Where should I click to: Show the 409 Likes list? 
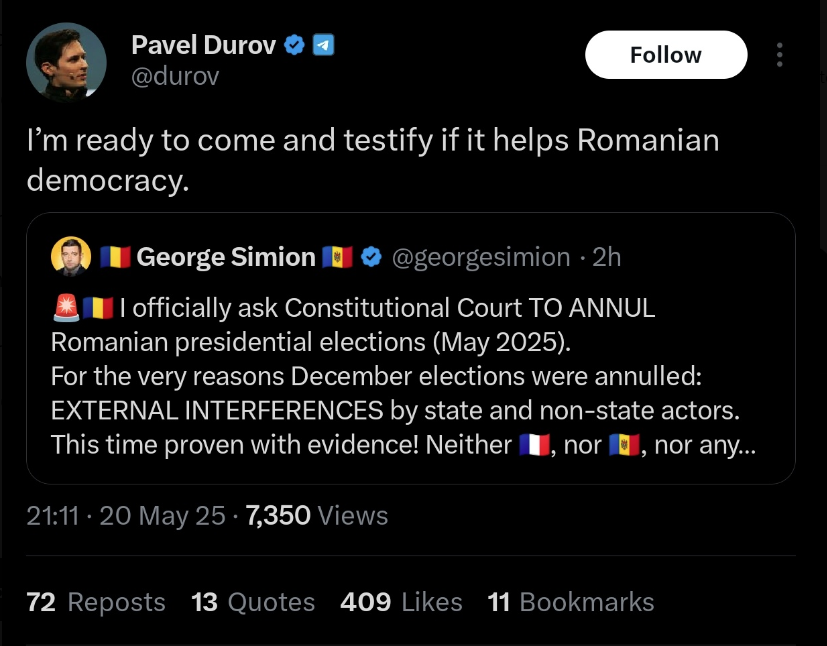point(401,602)
